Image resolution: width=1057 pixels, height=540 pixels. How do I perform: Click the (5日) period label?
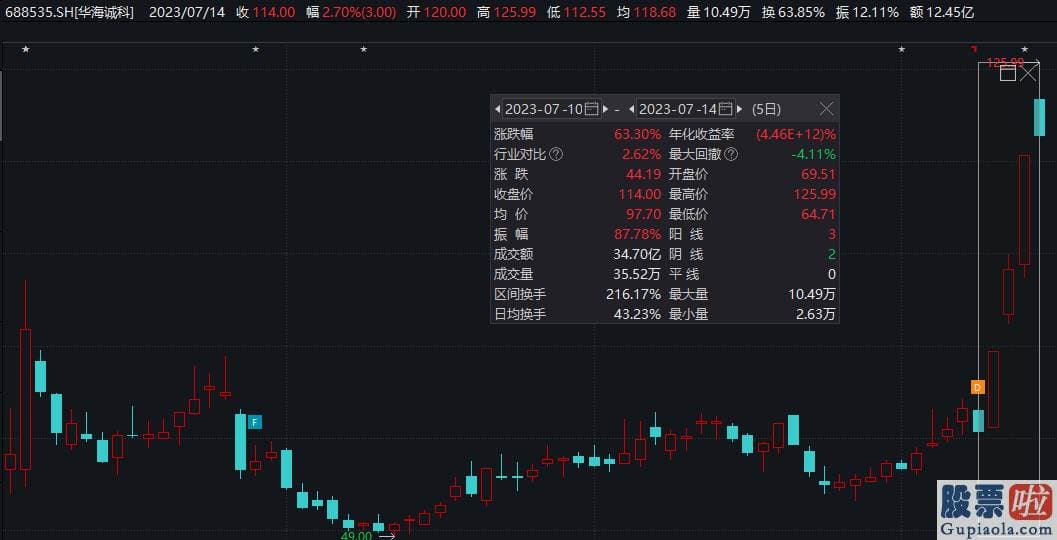(x=766, y=109)
